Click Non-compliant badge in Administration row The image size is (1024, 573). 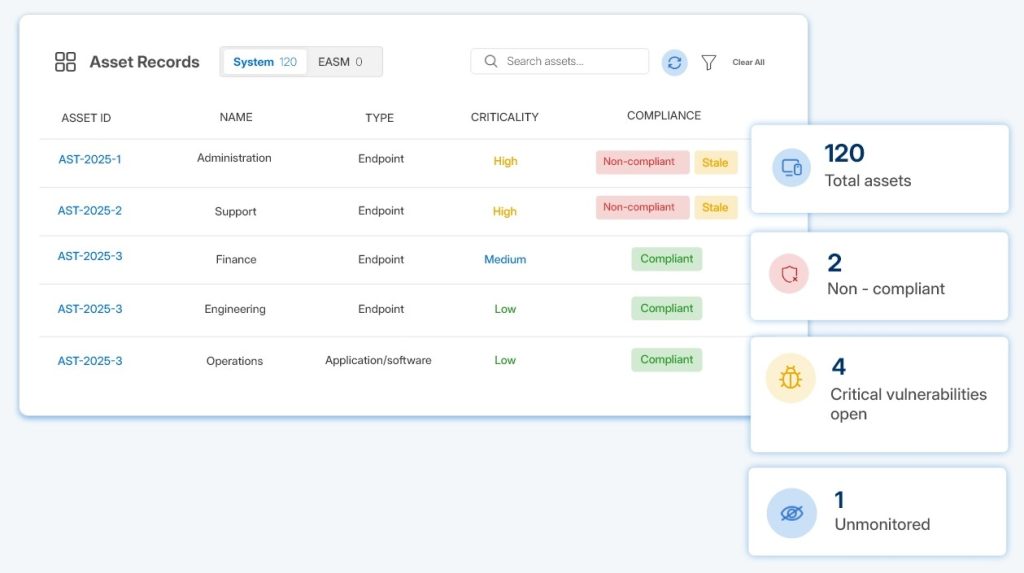pos(642,162)
